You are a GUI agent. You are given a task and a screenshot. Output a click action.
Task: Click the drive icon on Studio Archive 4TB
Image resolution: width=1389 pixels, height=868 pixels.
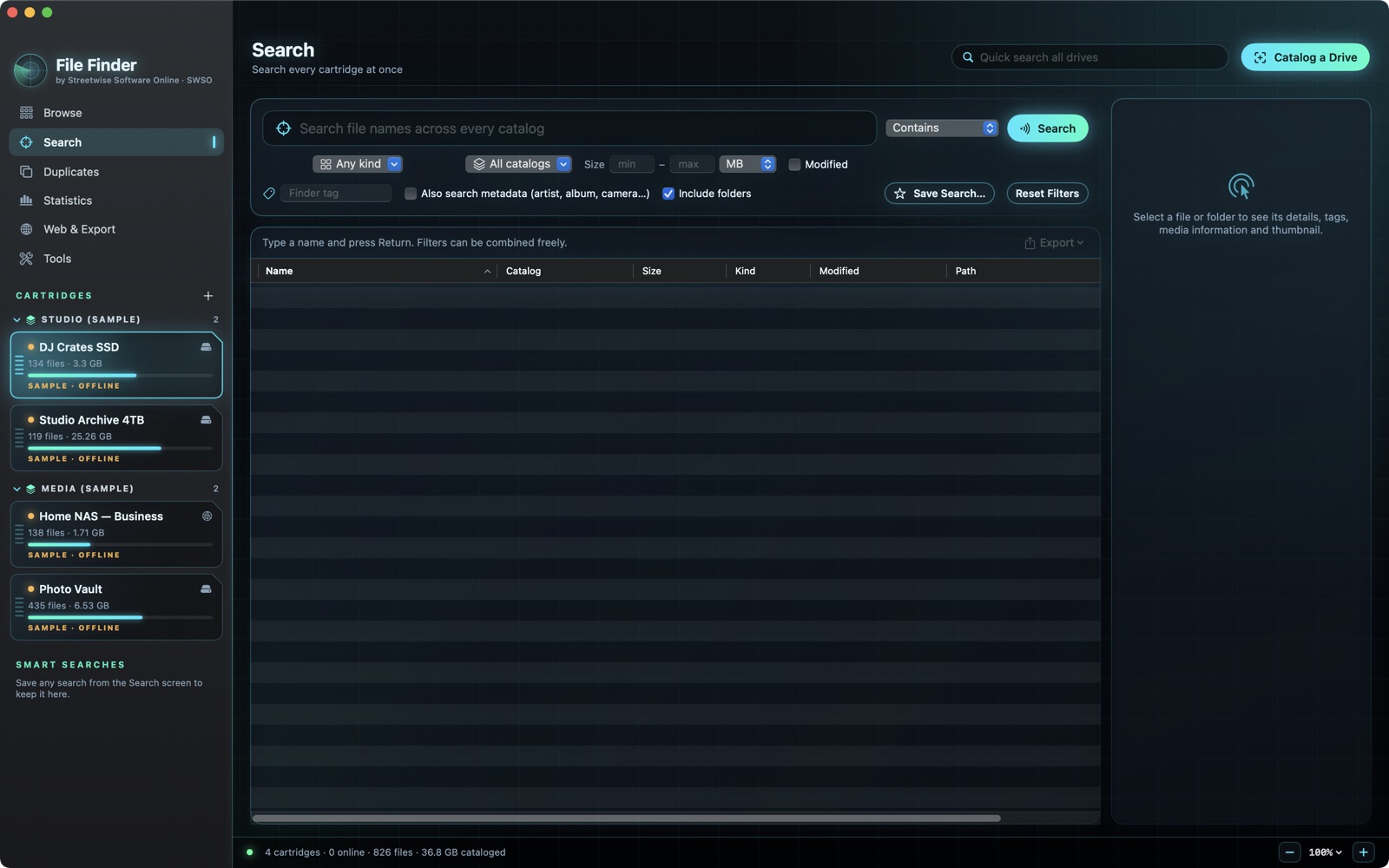tap(206, 419)
